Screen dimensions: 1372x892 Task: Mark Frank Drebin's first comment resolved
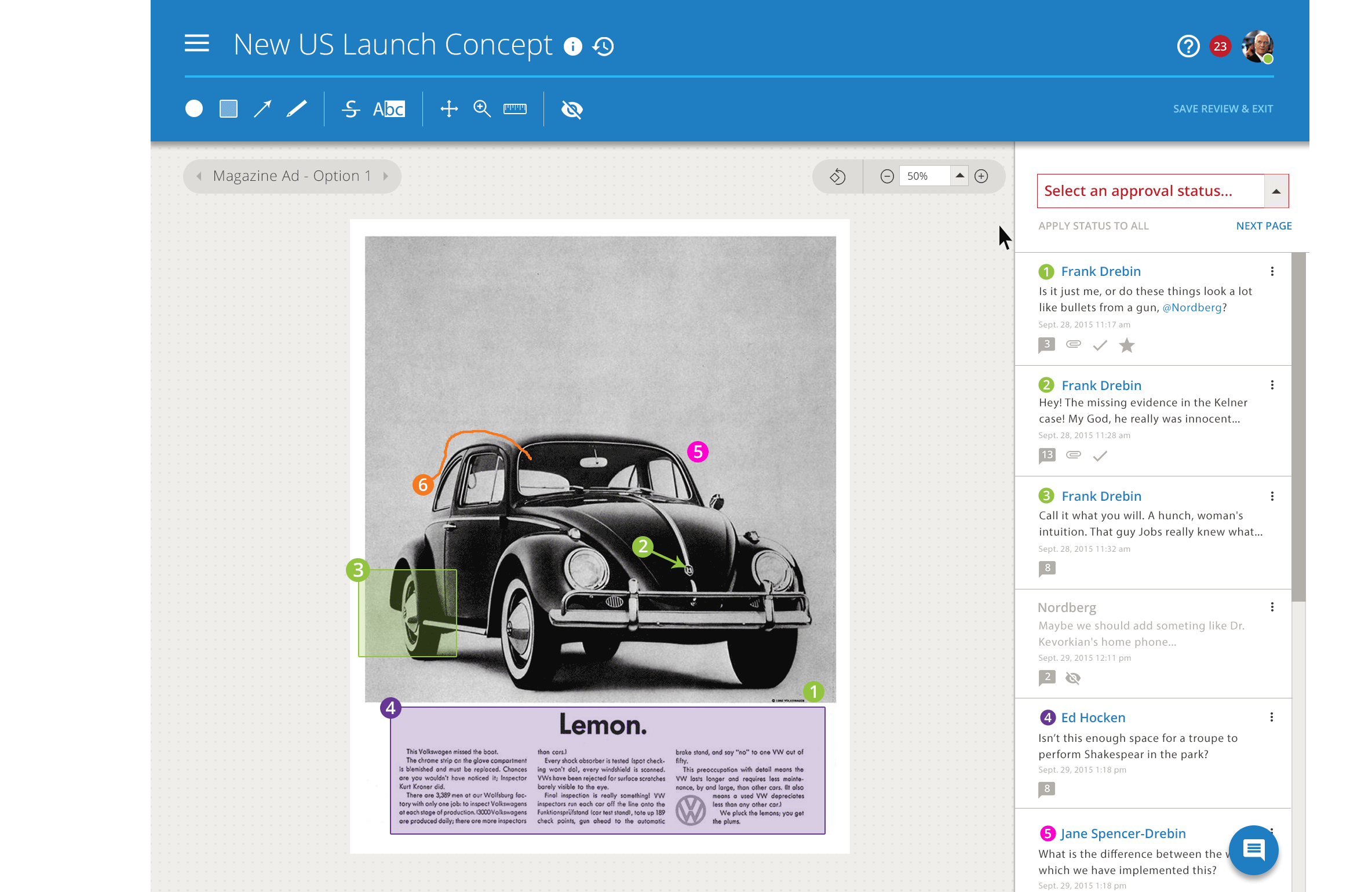[1100, 346]
